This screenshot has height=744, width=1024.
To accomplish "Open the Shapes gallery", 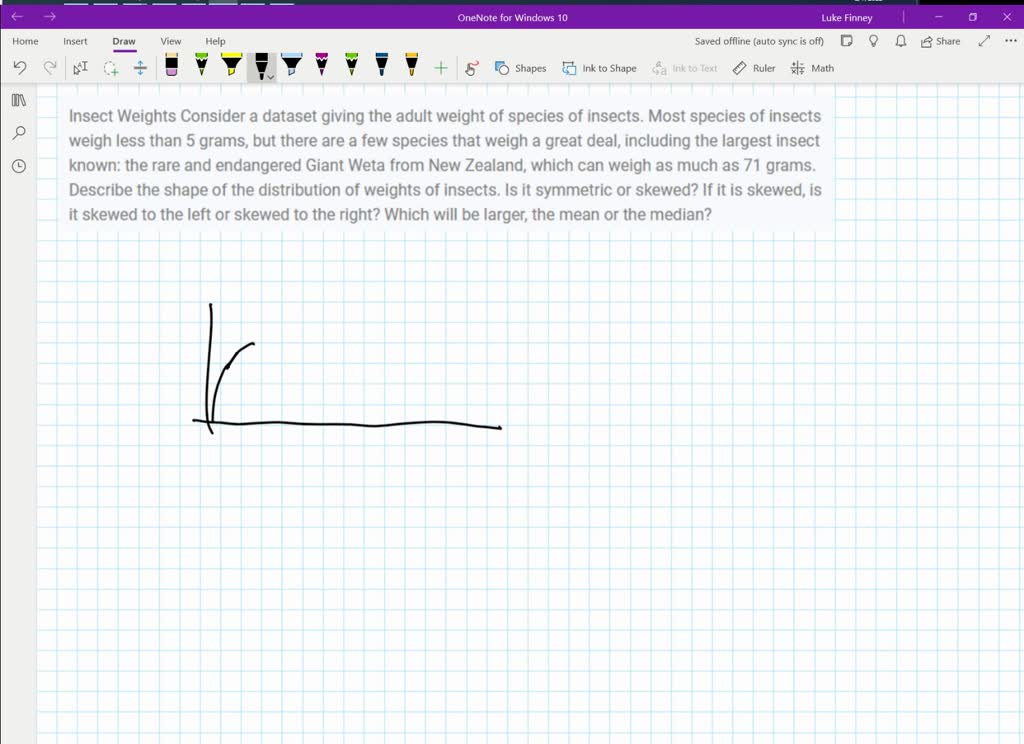I will (520, 68).
